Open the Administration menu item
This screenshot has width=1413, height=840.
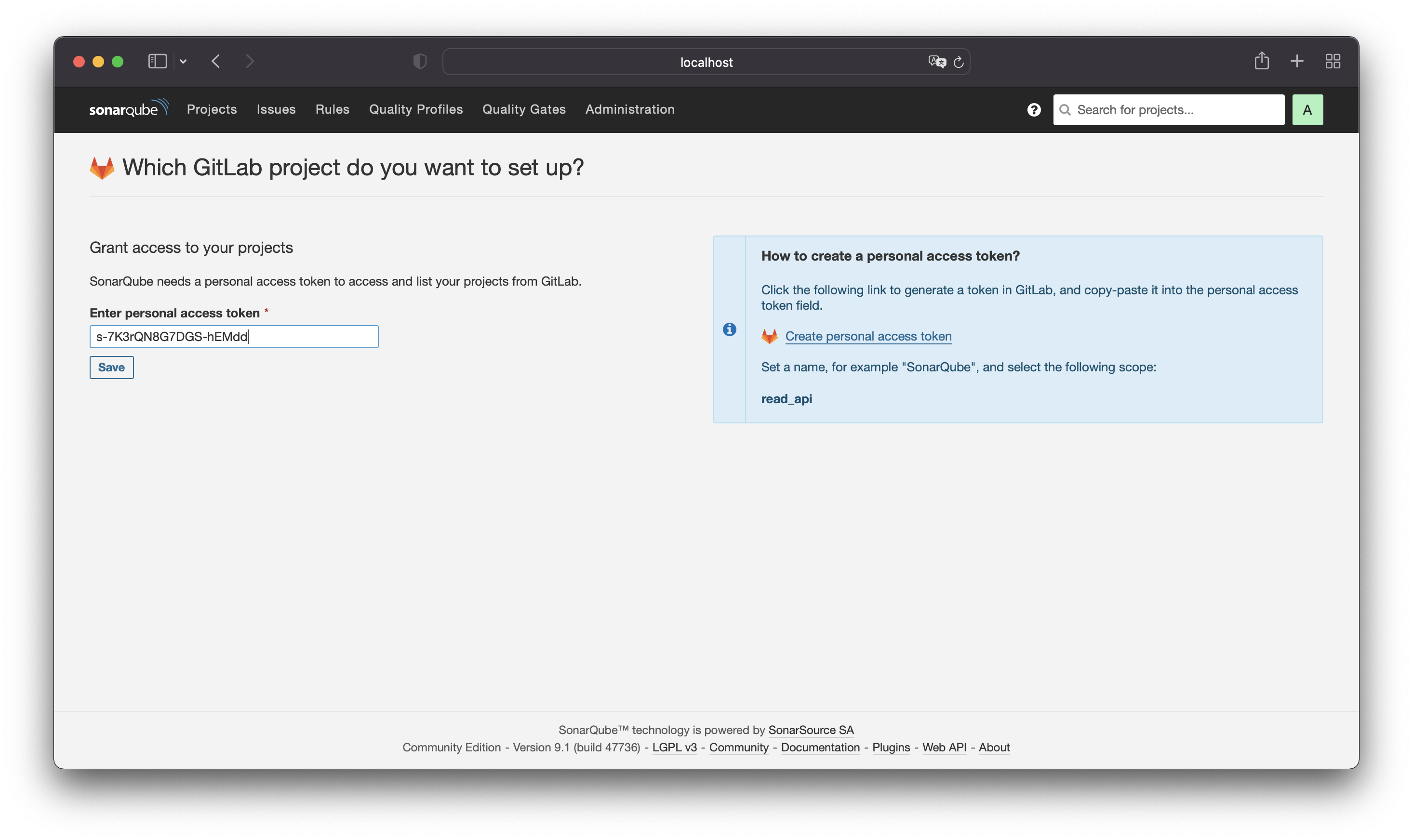point(630,109)
